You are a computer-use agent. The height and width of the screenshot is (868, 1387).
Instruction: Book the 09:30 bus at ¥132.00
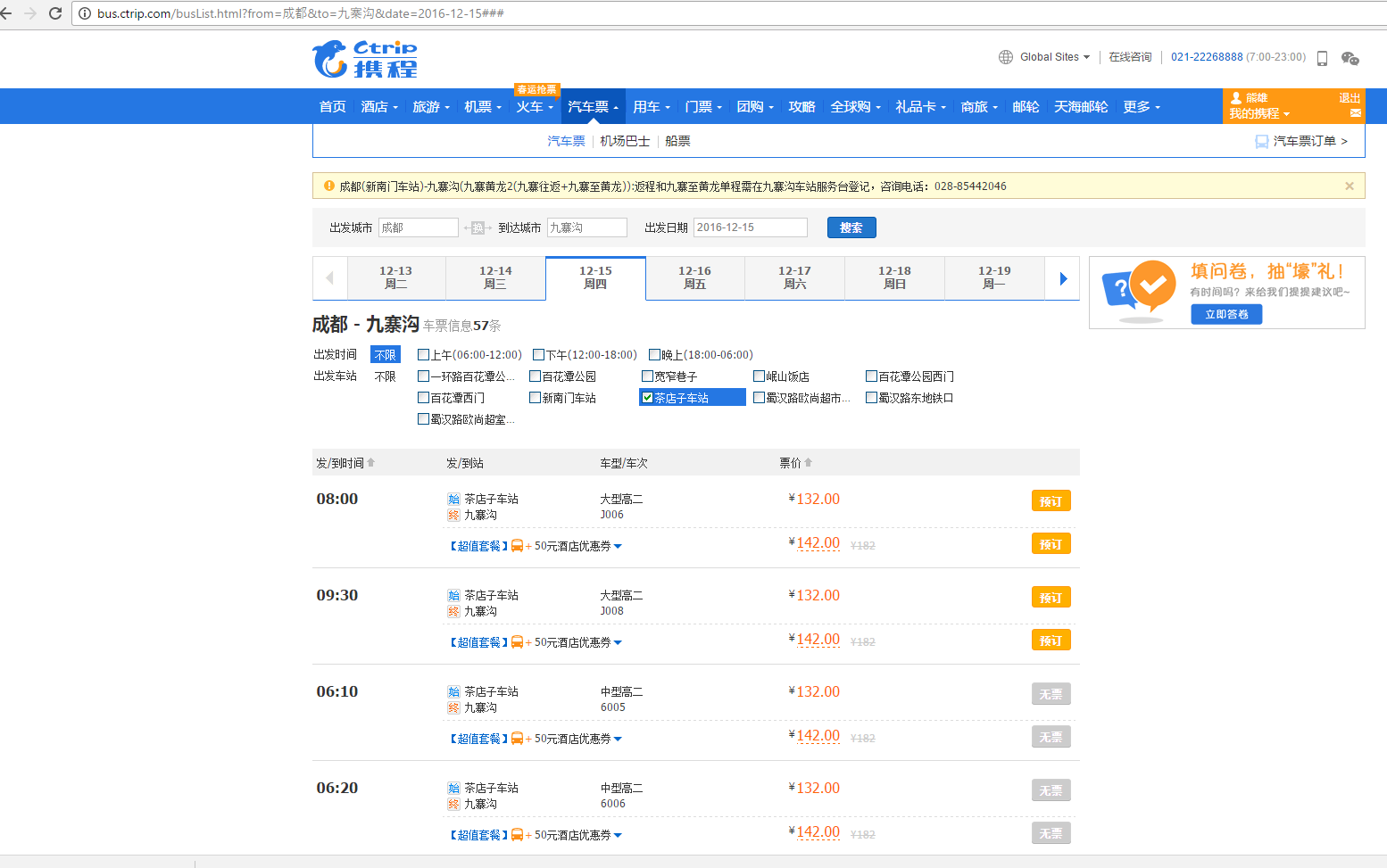[x=1051, y=598]
